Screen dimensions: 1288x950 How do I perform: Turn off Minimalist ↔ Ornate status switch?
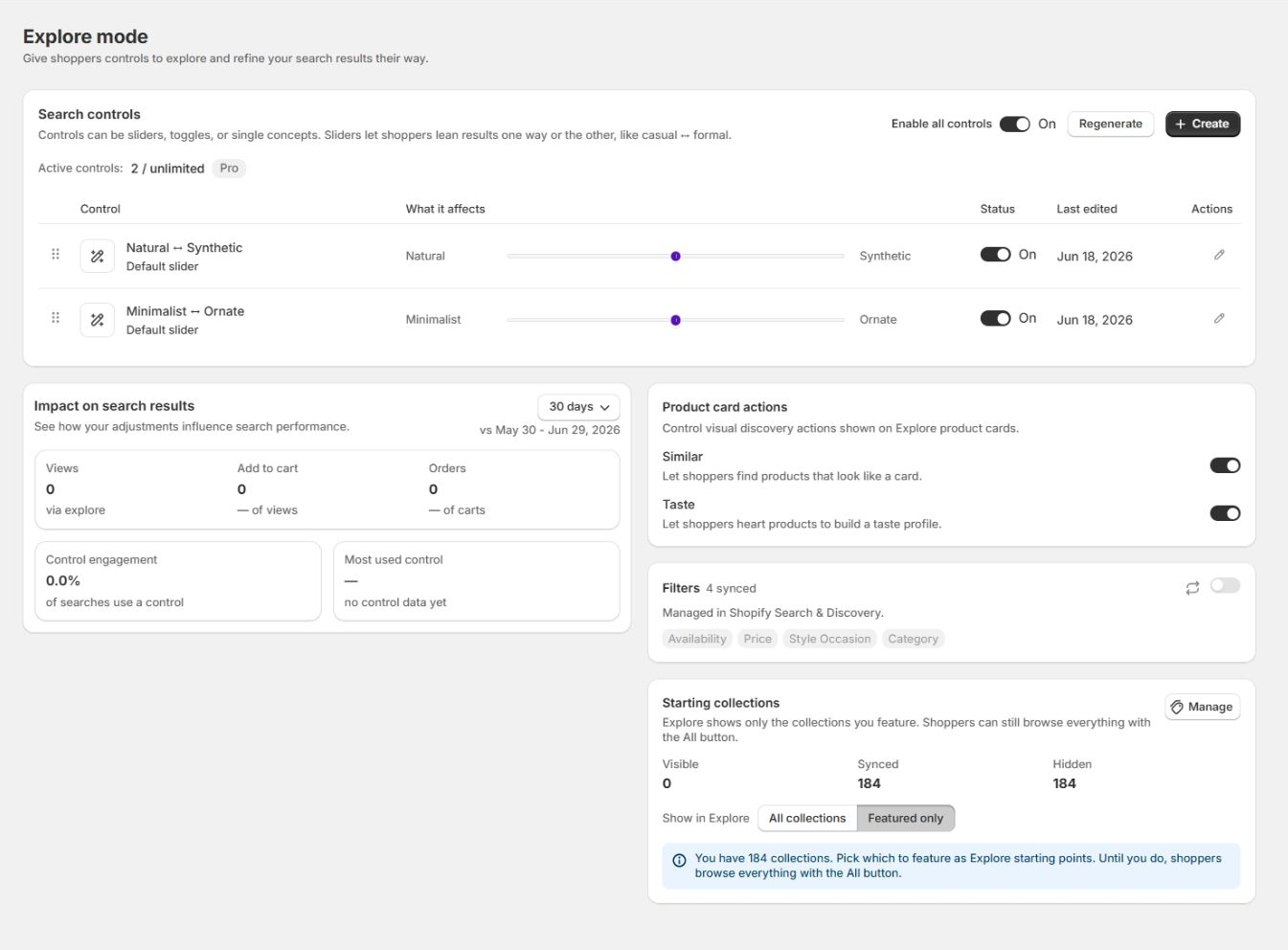(995, 318)
